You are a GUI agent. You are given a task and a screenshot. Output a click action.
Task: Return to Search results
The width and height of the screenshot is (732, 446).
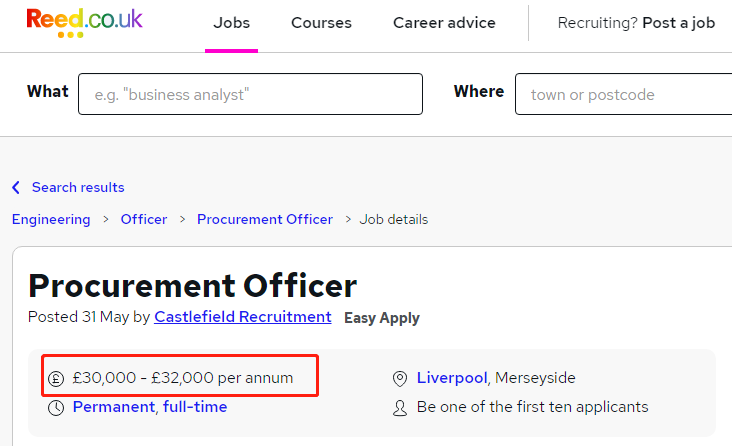[78, 187]
